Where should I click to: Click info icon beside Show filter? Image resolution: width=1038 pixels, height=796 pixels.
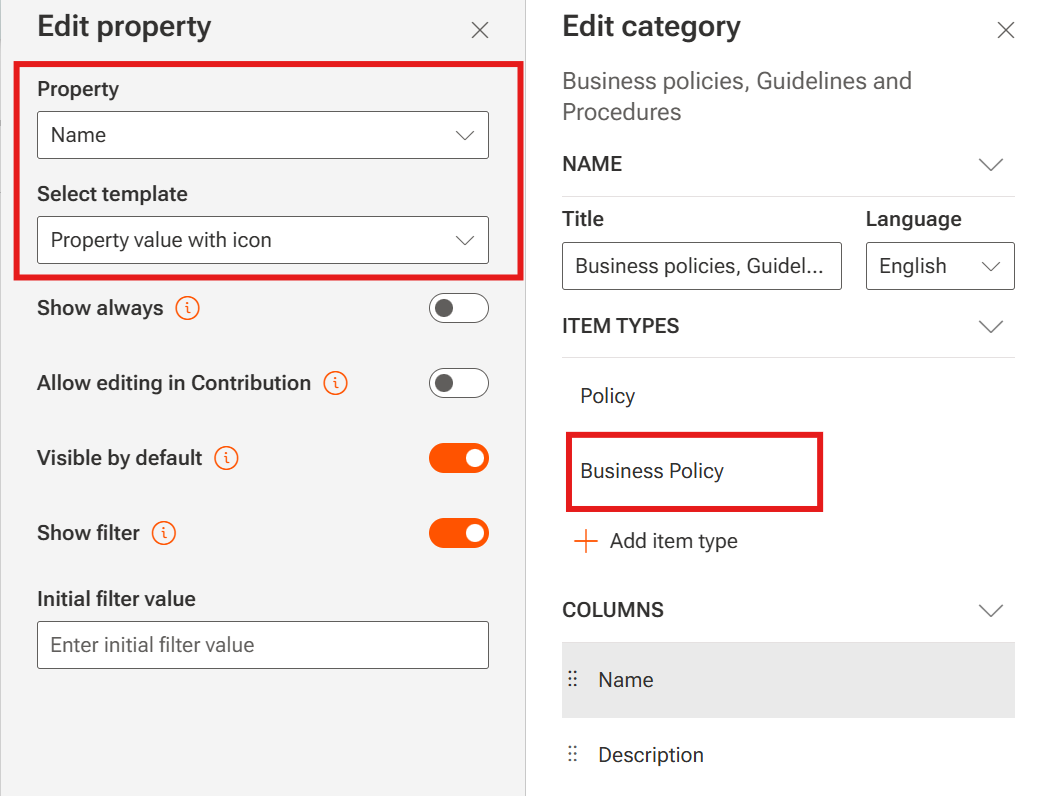tap(164, 533)
